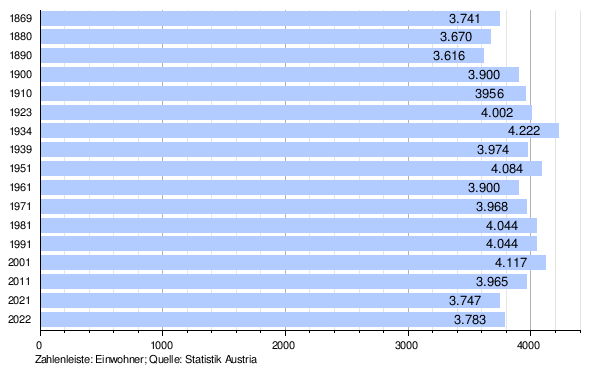Click the 2000 axis tick label
The width and height of the screenshot is (600, 370).
[284, 346]
